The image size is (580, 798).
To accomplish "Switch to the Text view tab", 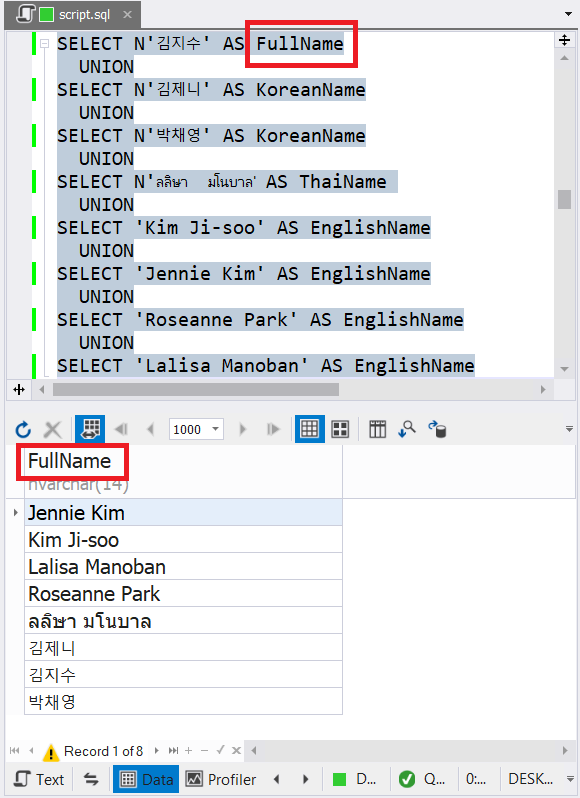I will pyautogui.click(x=39, y=779).
